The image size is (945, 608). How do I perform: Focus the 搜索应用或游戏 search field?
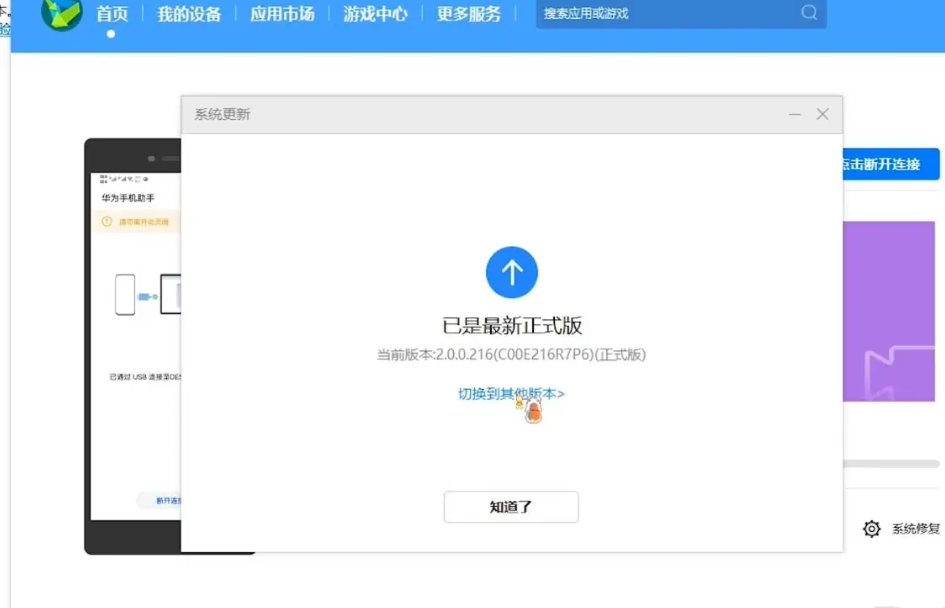click(x=665, y=14)
